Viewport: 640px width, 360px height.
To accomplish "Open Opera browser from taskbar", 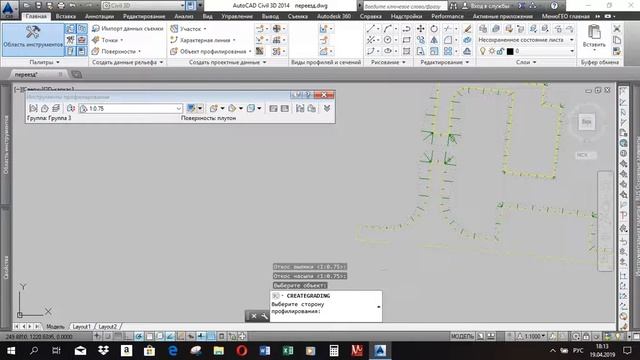I will coord(242,351).
